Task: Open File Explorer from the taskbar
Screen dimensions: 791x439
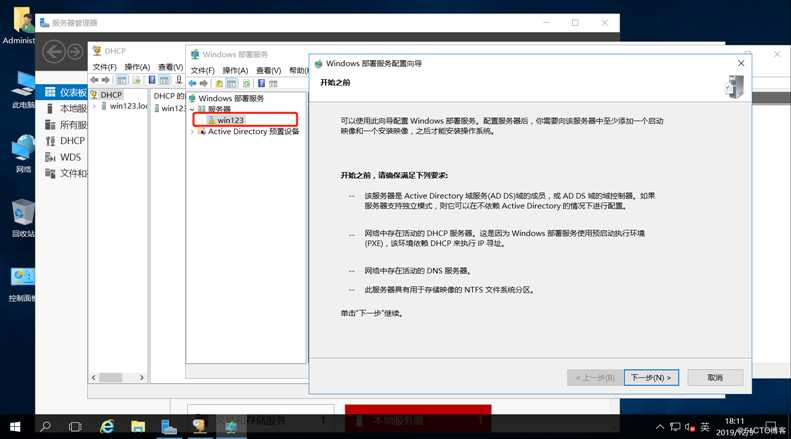Action: [x=138, y=427]
